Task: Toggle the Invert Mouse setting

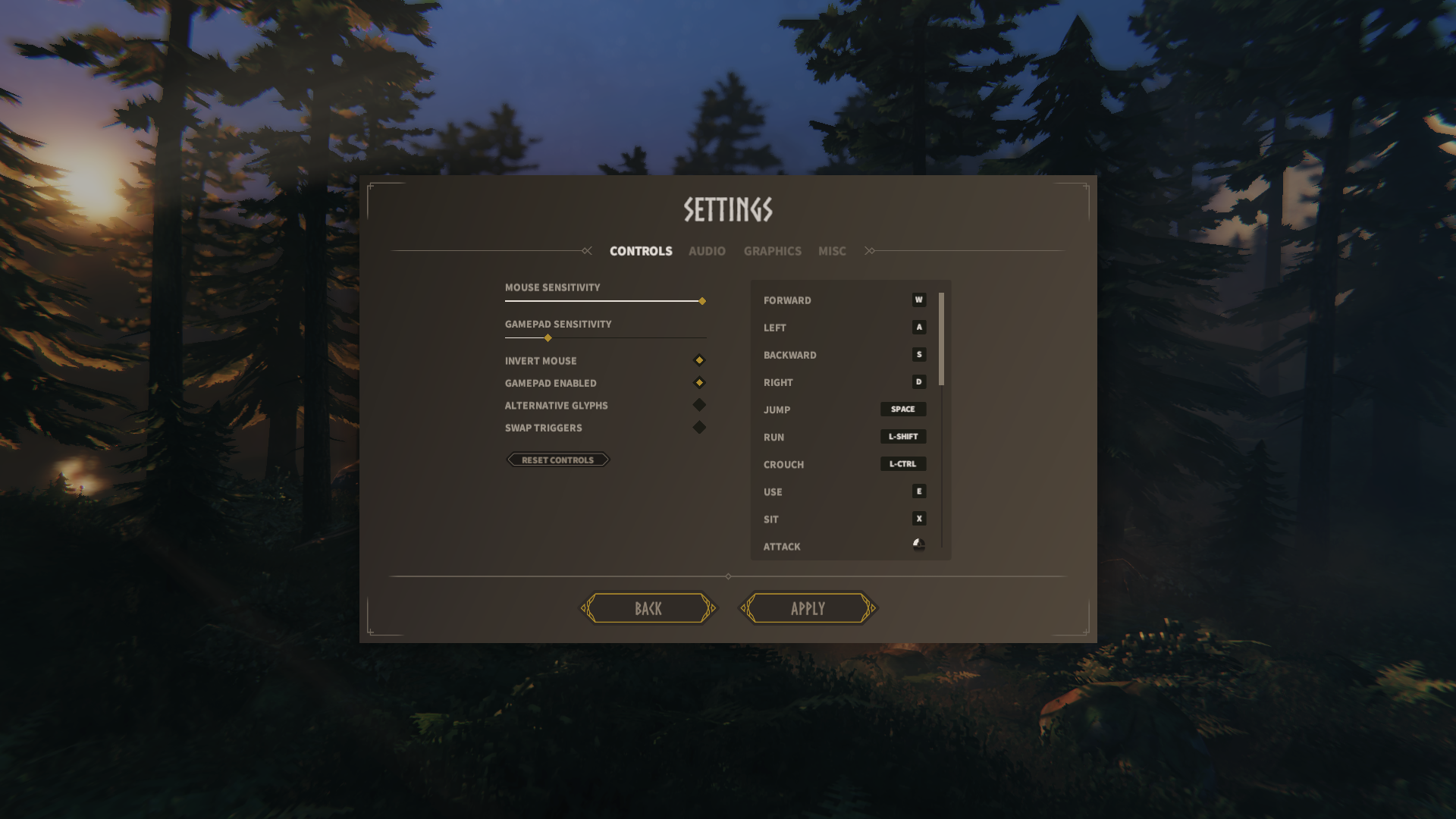Action: [698, 360]
